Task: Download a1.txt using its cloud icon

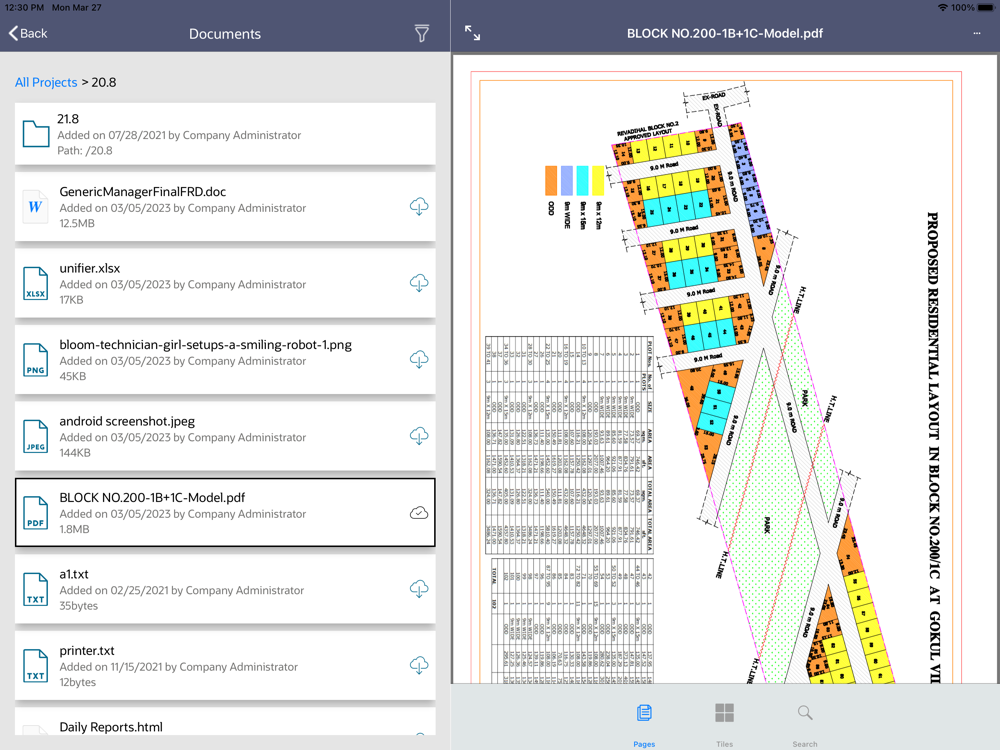Action: click(x=419, y=589)
